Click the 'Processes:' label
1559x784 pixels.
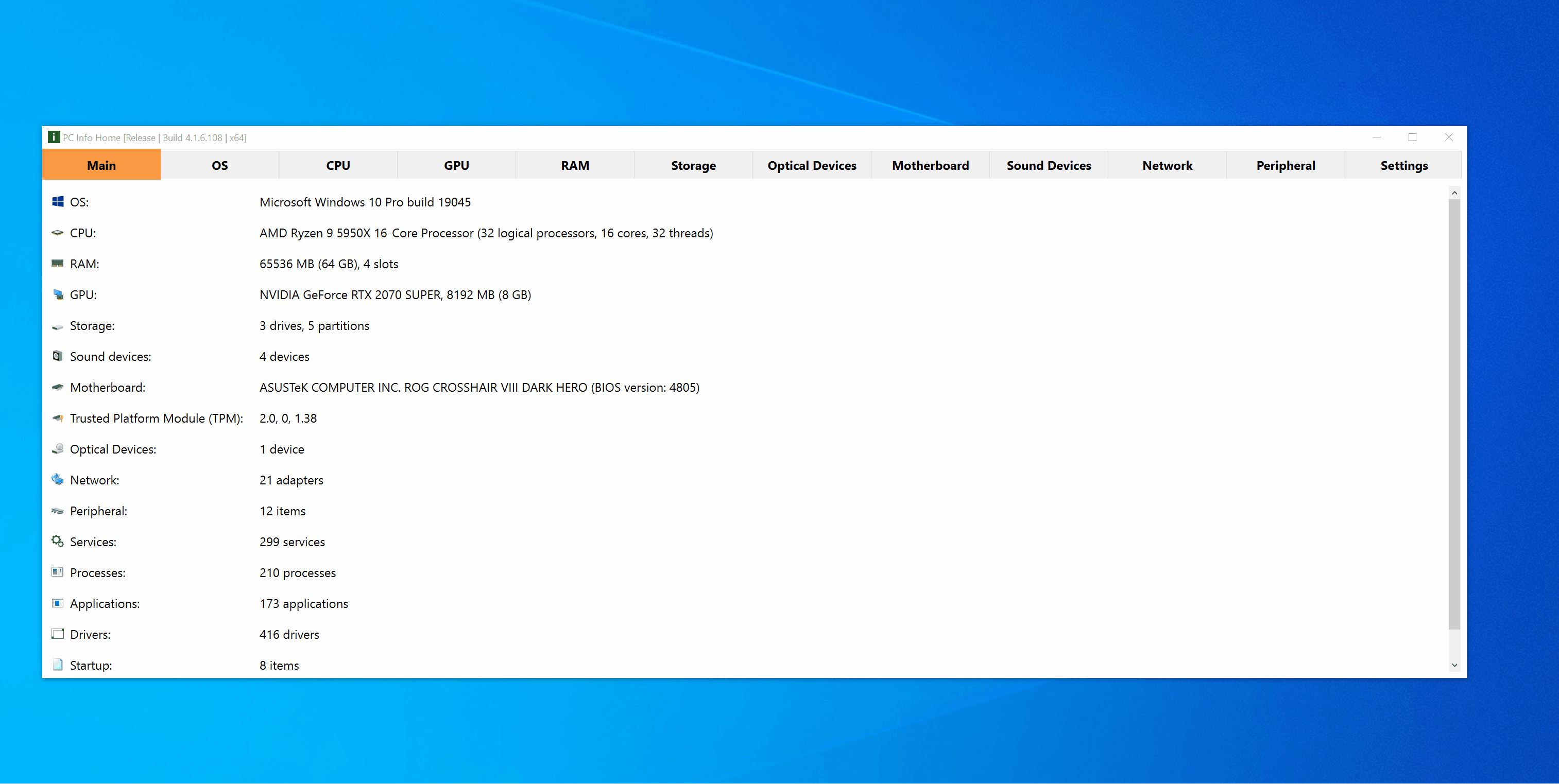pyautogui.click(x=98, y=572)
